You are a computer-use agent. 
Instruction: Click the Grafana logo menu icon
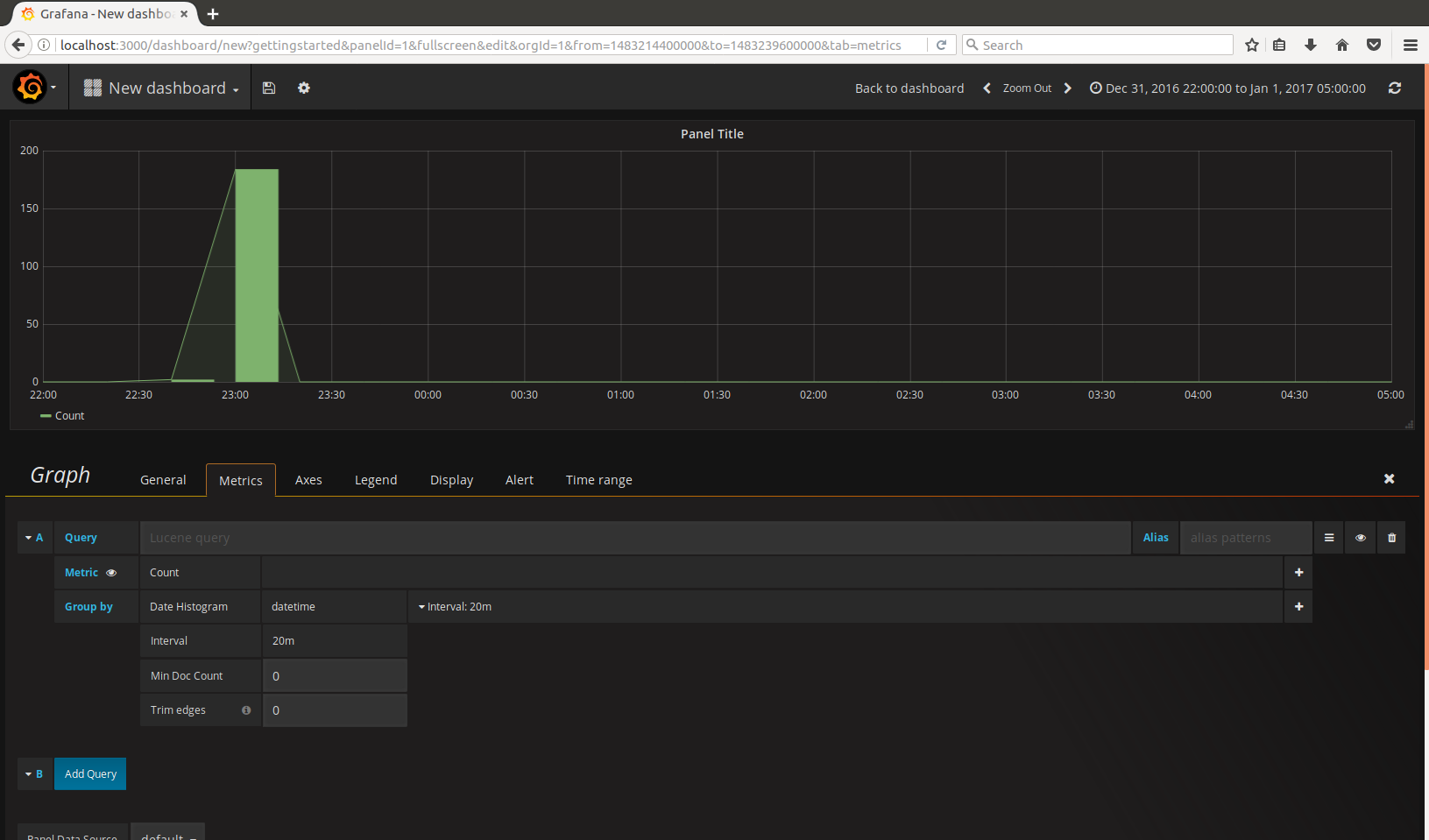tap(31, 88)
